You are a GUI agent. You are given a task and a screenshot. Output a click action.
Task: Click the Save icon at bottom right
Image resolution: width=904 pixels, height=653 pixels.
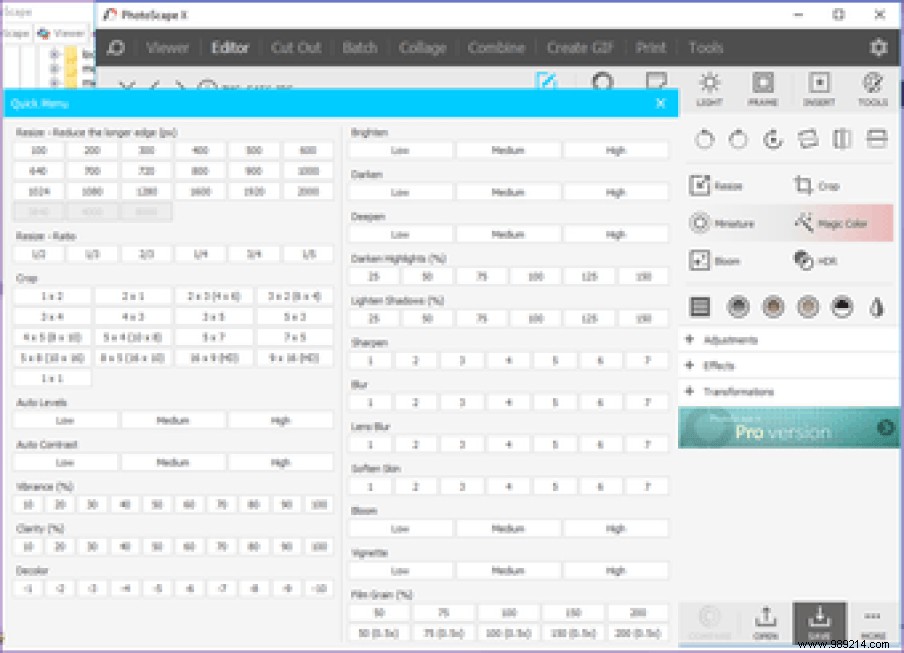[x=819, y=622]
